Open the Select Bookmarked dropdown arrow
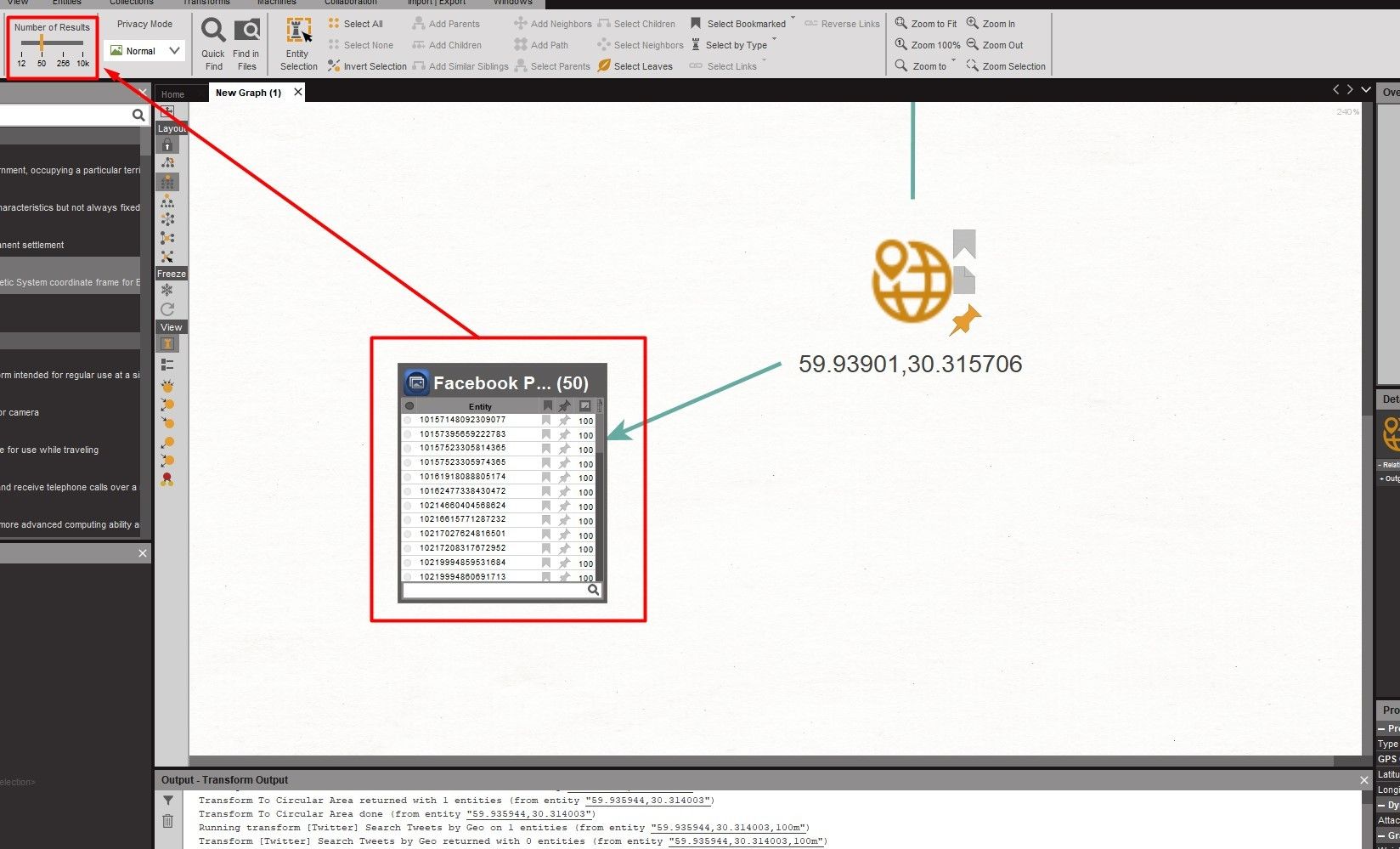Screen dimensions: 1400x849 pyautogui.click(x=793, y=18)
